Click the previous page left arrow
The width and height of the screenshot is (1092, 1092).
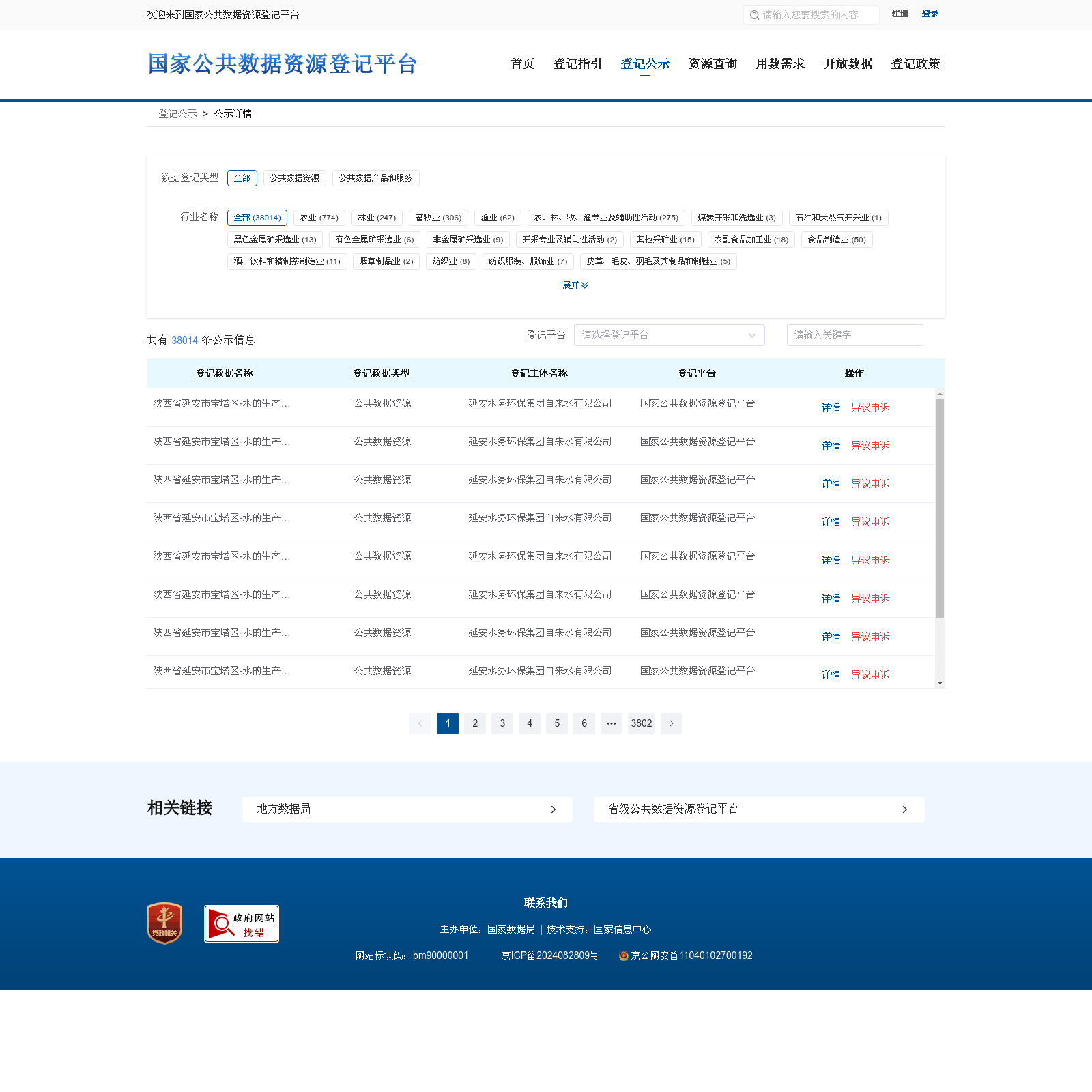pos(420,723)
